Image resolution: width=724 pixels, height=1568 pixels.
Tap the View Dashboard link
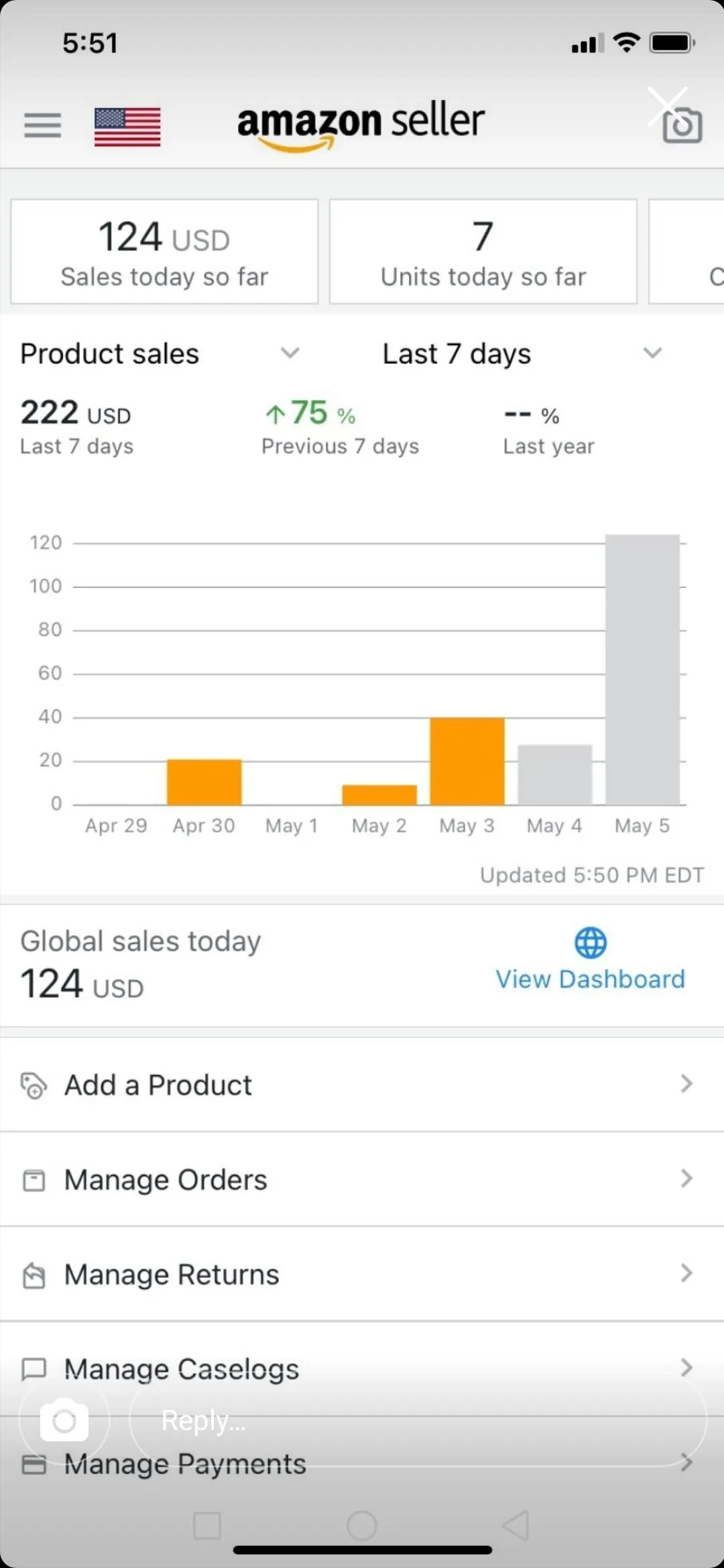pyautogui.click(x=590, y=979)
